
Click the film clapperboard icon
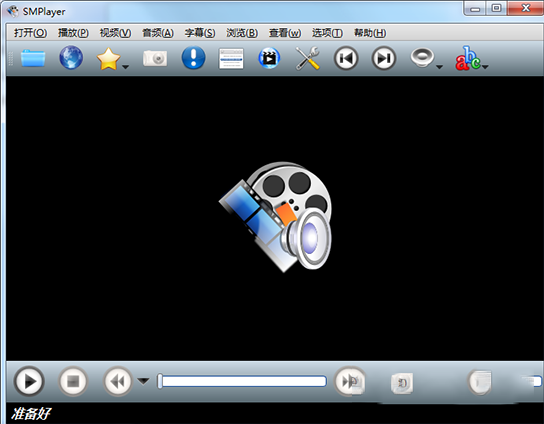pyautogui.click(x=269, y=58)
